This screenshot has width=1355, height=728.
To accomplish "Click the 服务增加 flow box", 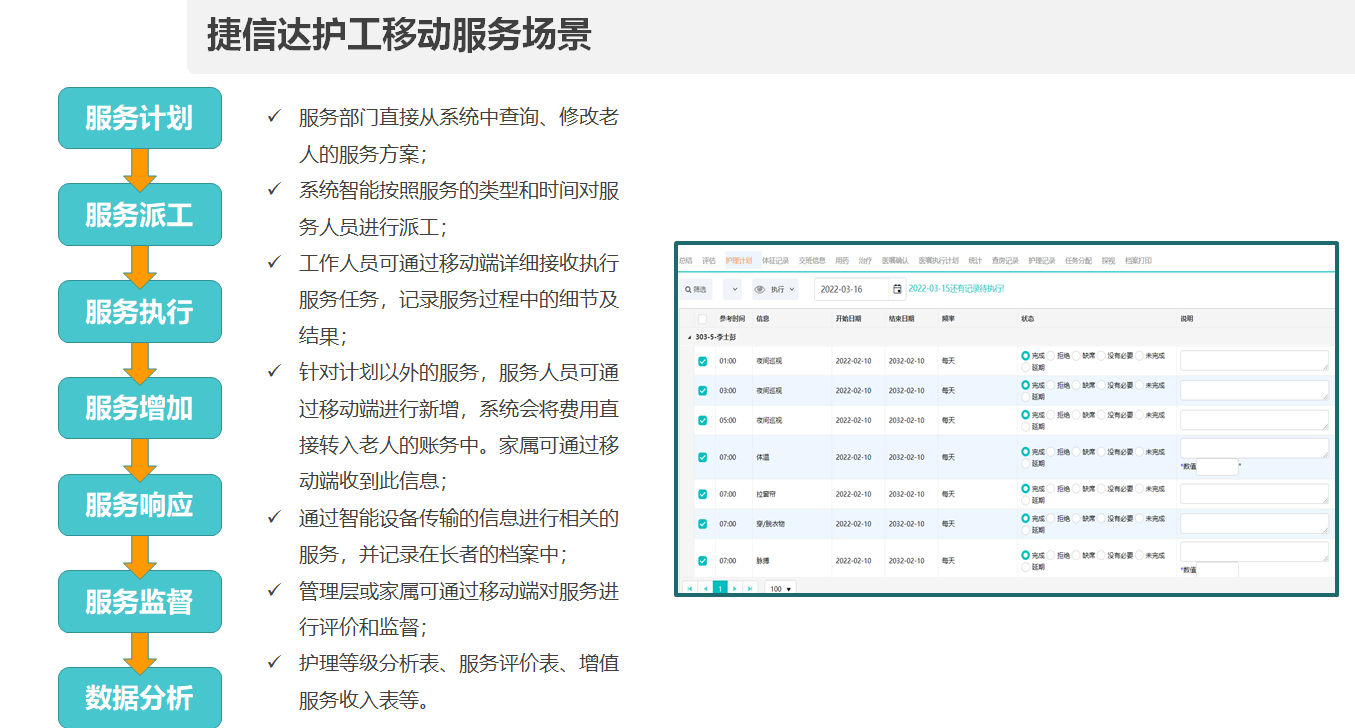I will point(140,408).
